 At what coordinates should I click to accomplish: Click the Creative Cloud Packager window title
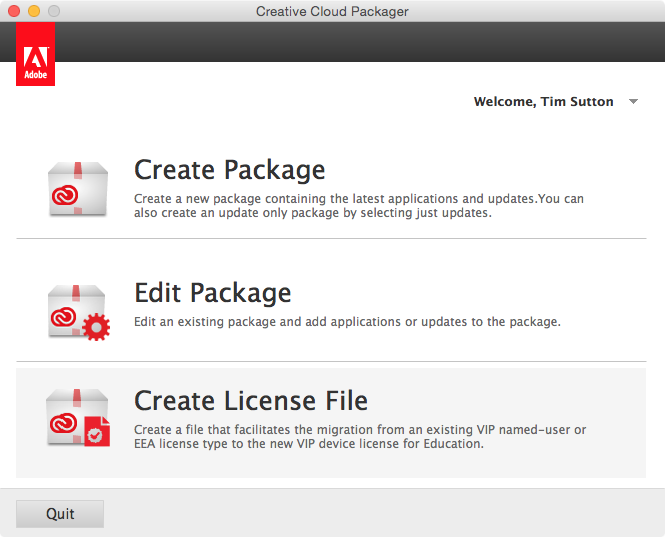[332, 11]
